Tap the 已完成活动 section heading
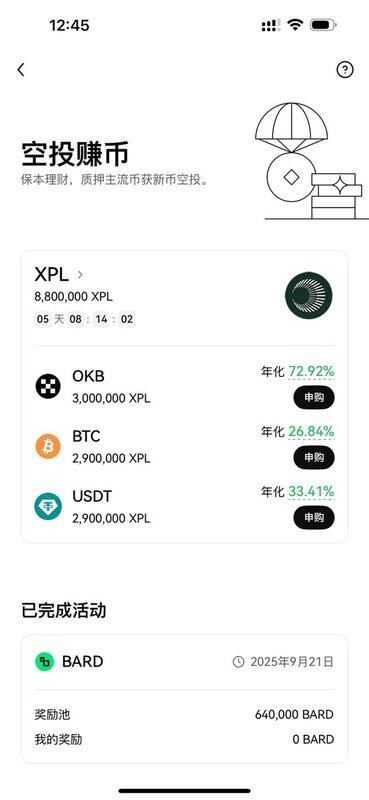 (x=64, y=610)
